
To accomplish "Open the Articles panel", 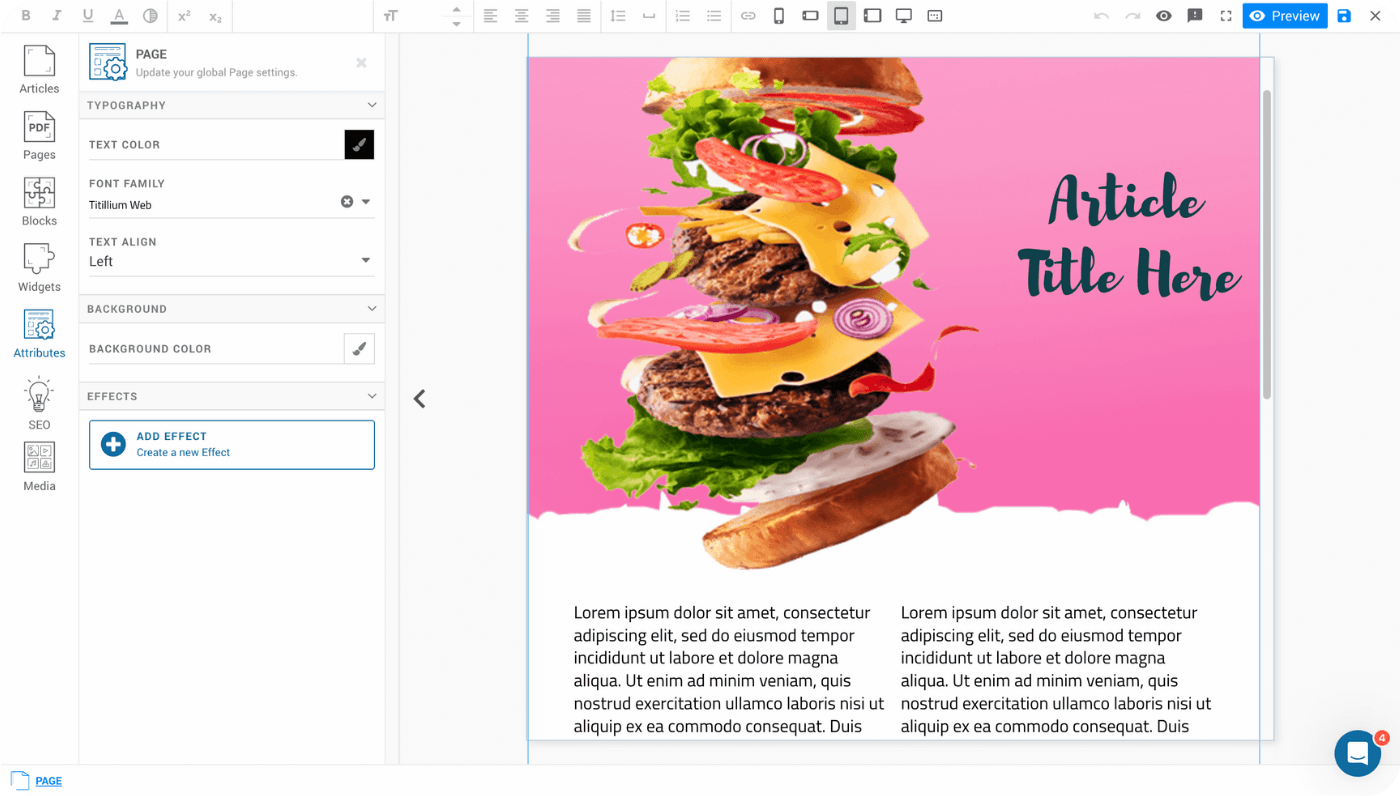I will [39, 69].
